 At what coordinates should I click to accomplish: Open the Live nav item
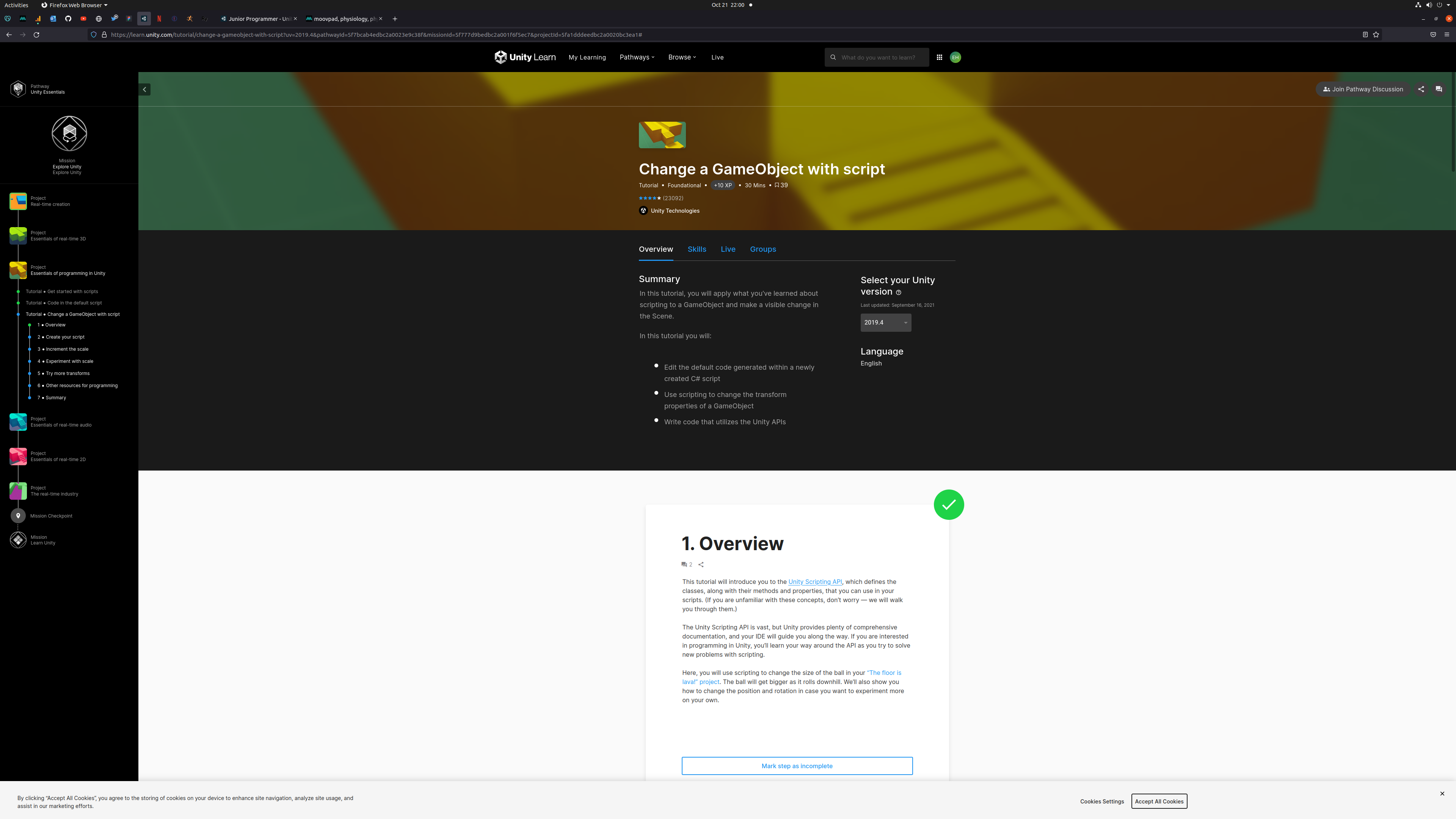click(x=717, y=57)
